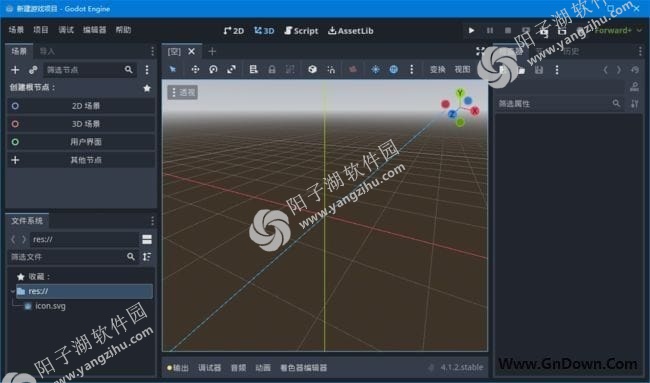The height and width of the screenshot is (383, 650).
Task: Choose 其他节点 as root node
Action: pyautogui.click(x=81, y=160)
